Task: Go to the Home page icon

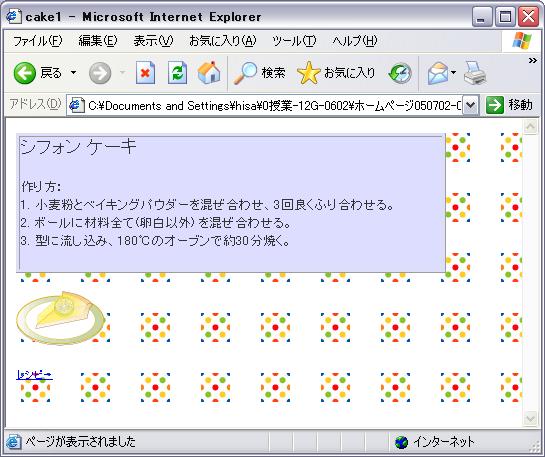Action: pos(209,73)
